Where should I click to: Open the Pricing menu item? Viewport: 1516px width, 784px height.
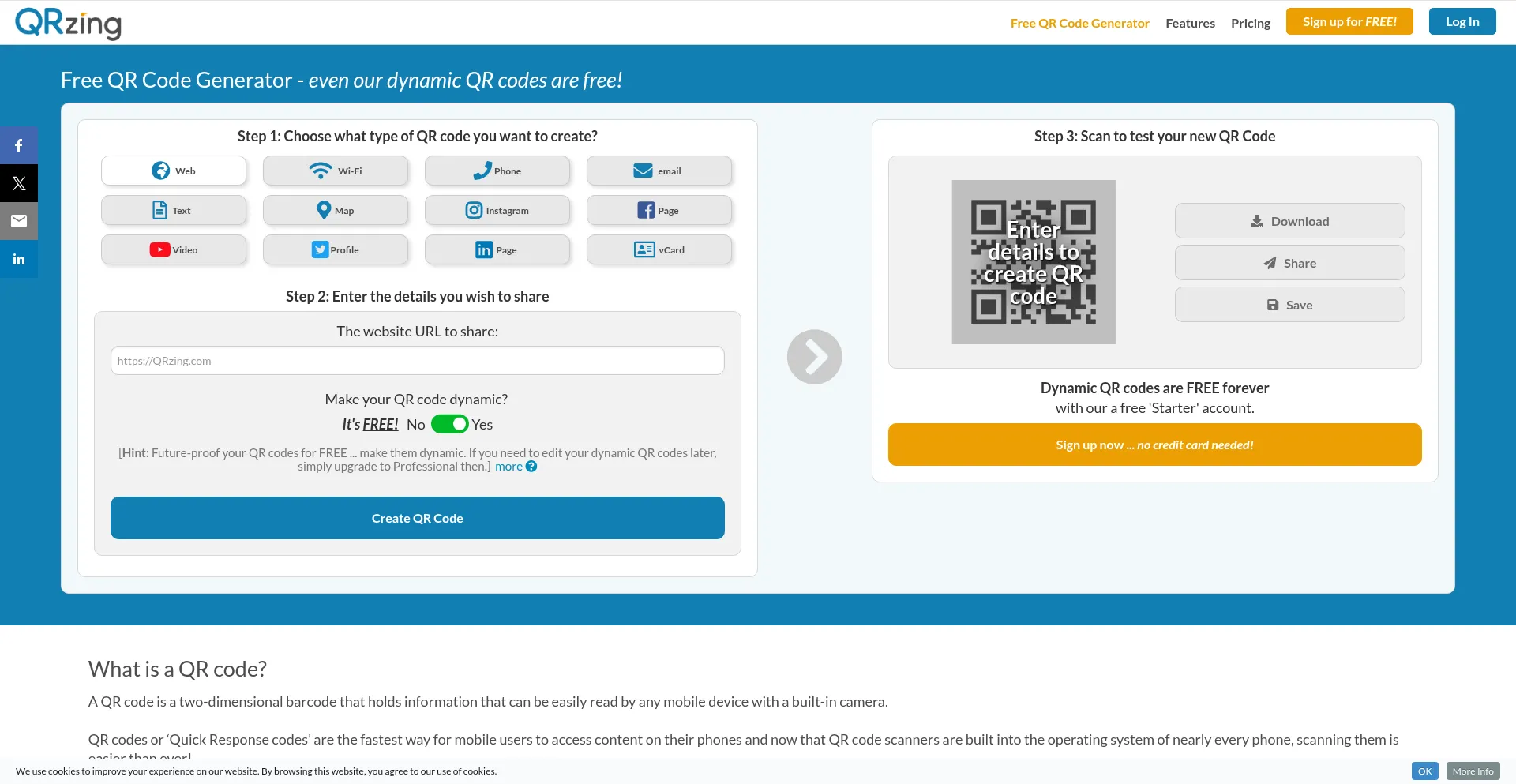point(1251,23)
